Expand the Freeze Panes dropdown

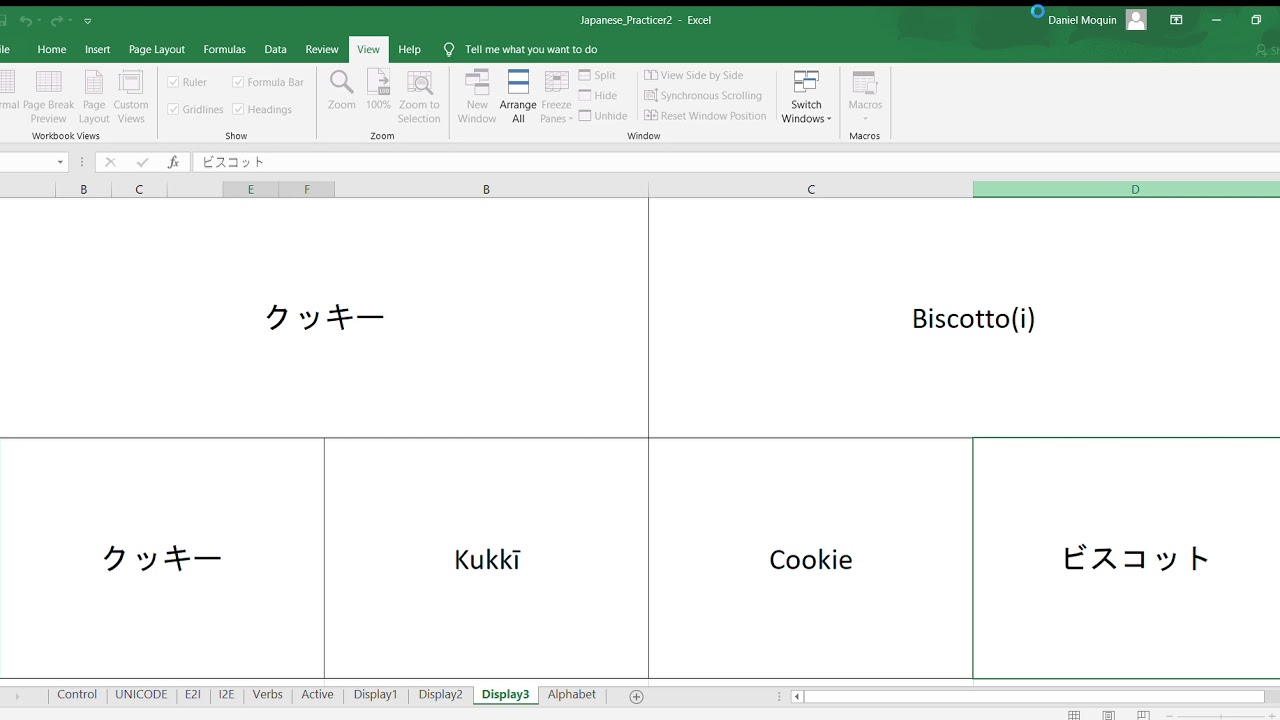(x=556, y=110)
